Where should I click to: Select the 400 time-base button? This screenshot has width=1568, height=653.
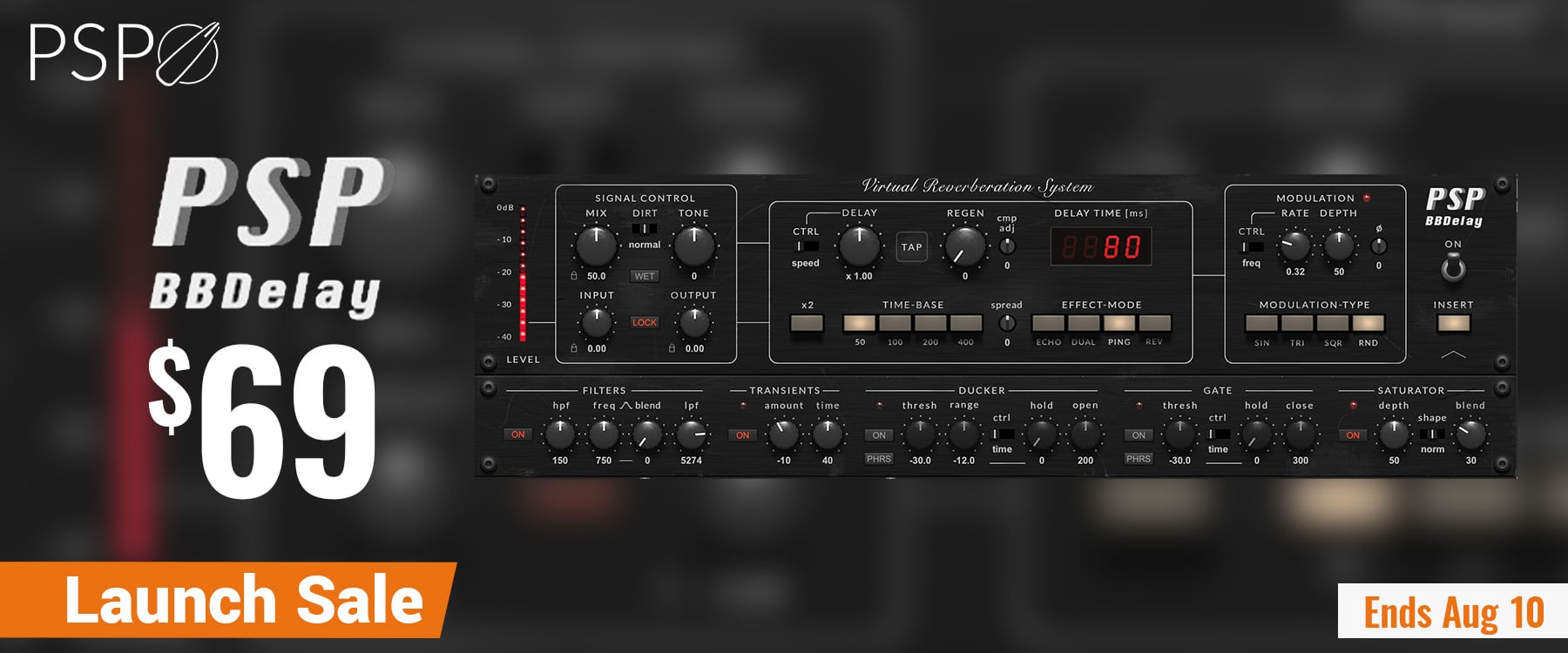click(966, 324)
